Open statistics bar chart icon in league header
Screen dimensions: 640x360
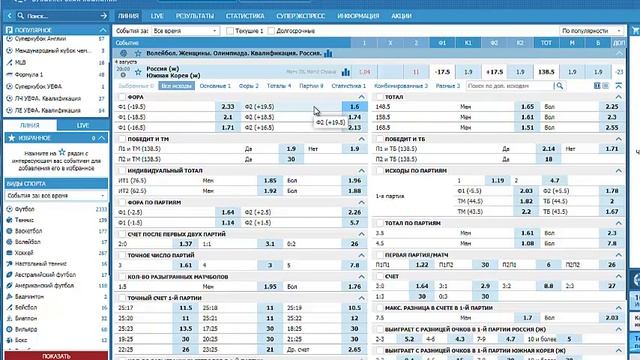click(328, 53)
